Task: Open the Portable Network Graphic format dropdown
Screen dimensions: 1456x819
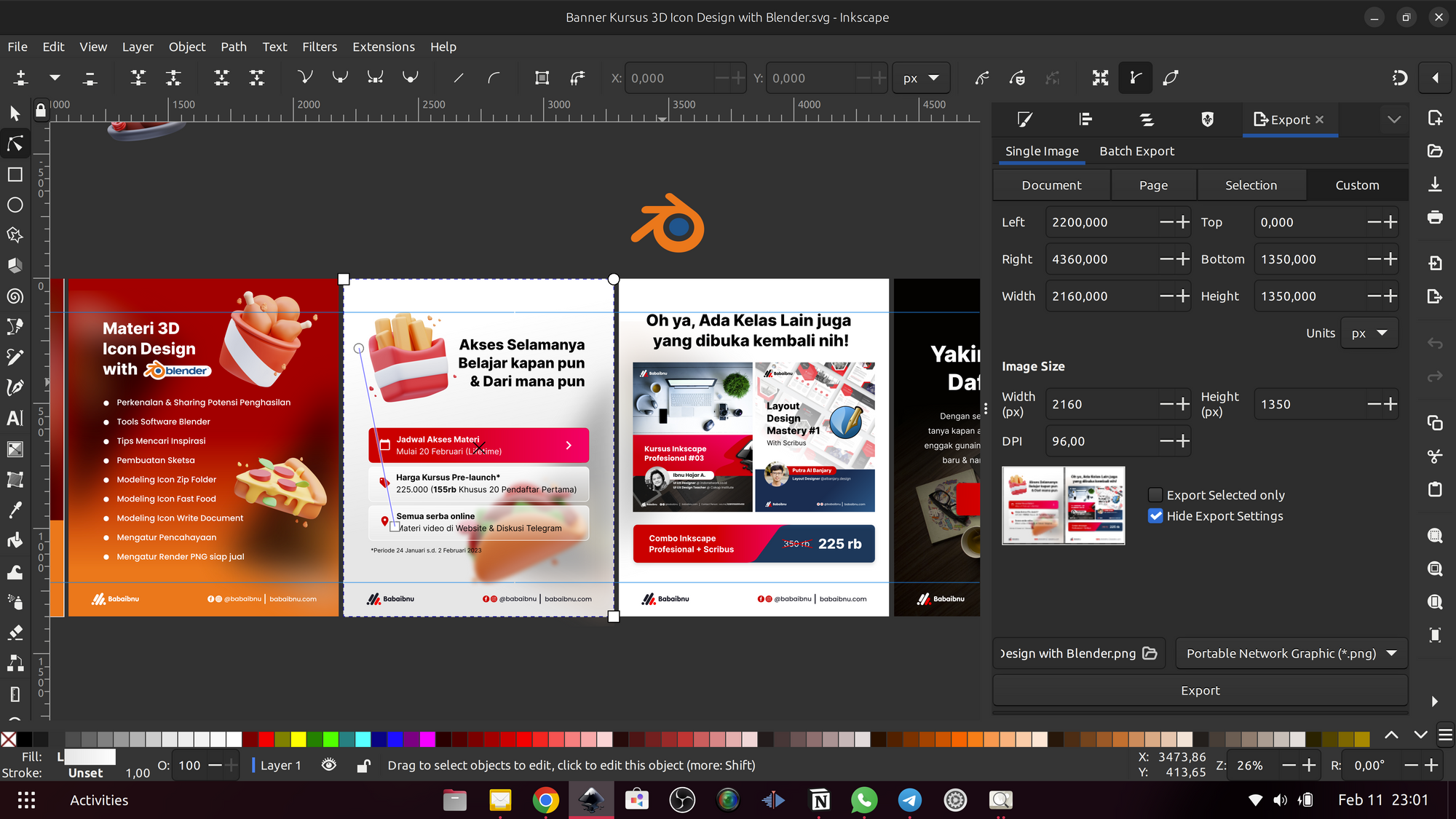Action: 1291,653
